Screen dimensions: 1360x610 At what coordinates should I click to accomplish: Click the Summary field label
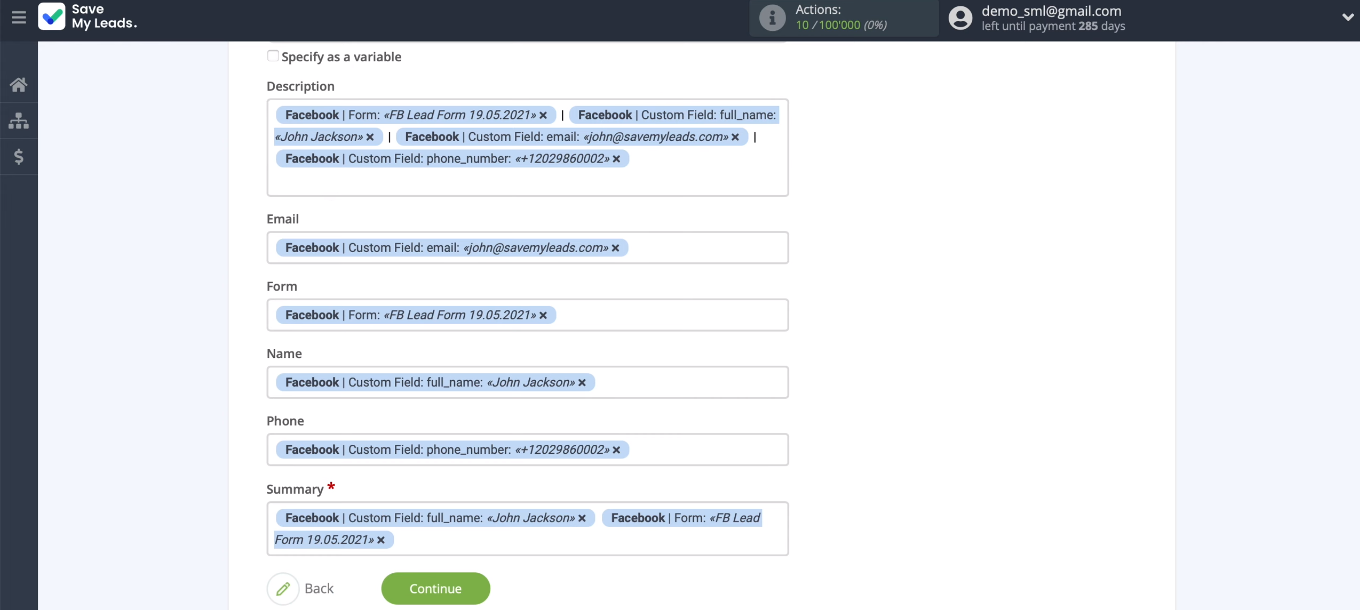(x=295, y=490)
